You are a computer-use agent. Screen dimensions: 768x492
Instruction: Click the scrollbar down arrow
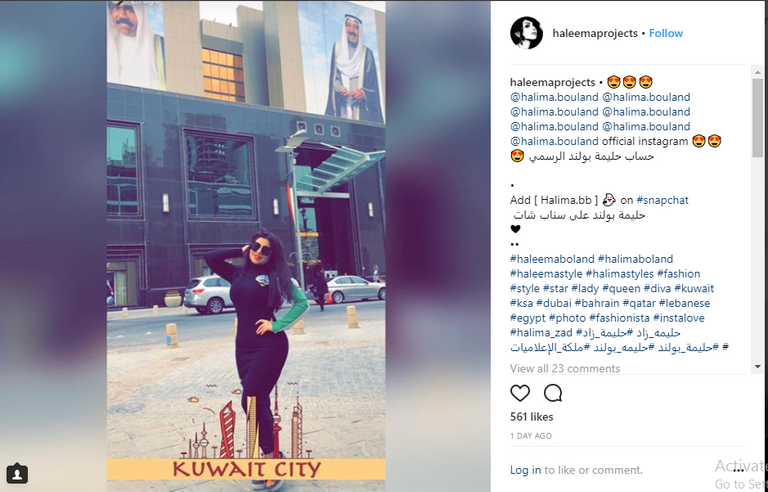758,366
